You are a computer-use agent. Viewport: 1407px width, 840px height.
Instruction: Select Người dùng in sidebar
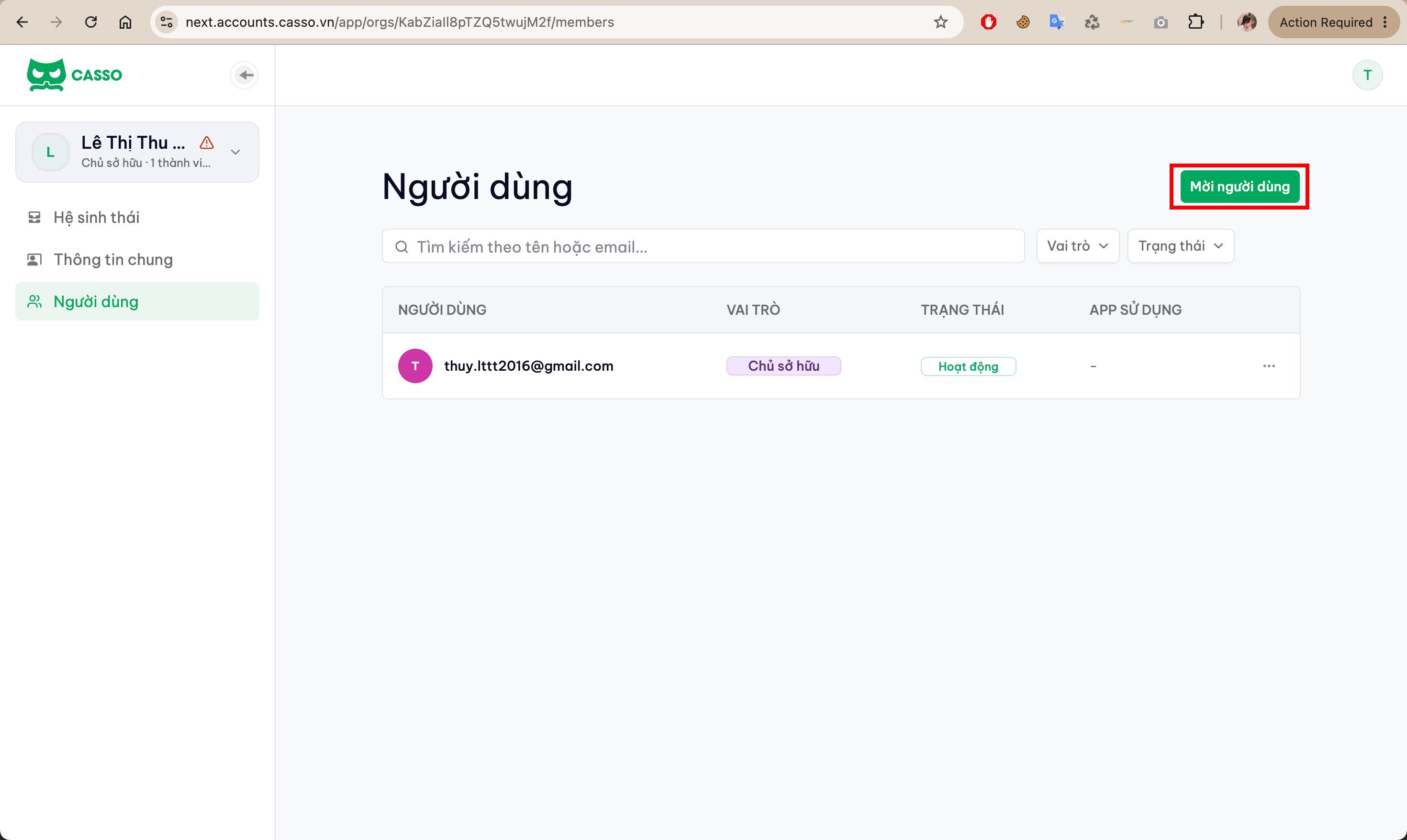pos(137,301)
